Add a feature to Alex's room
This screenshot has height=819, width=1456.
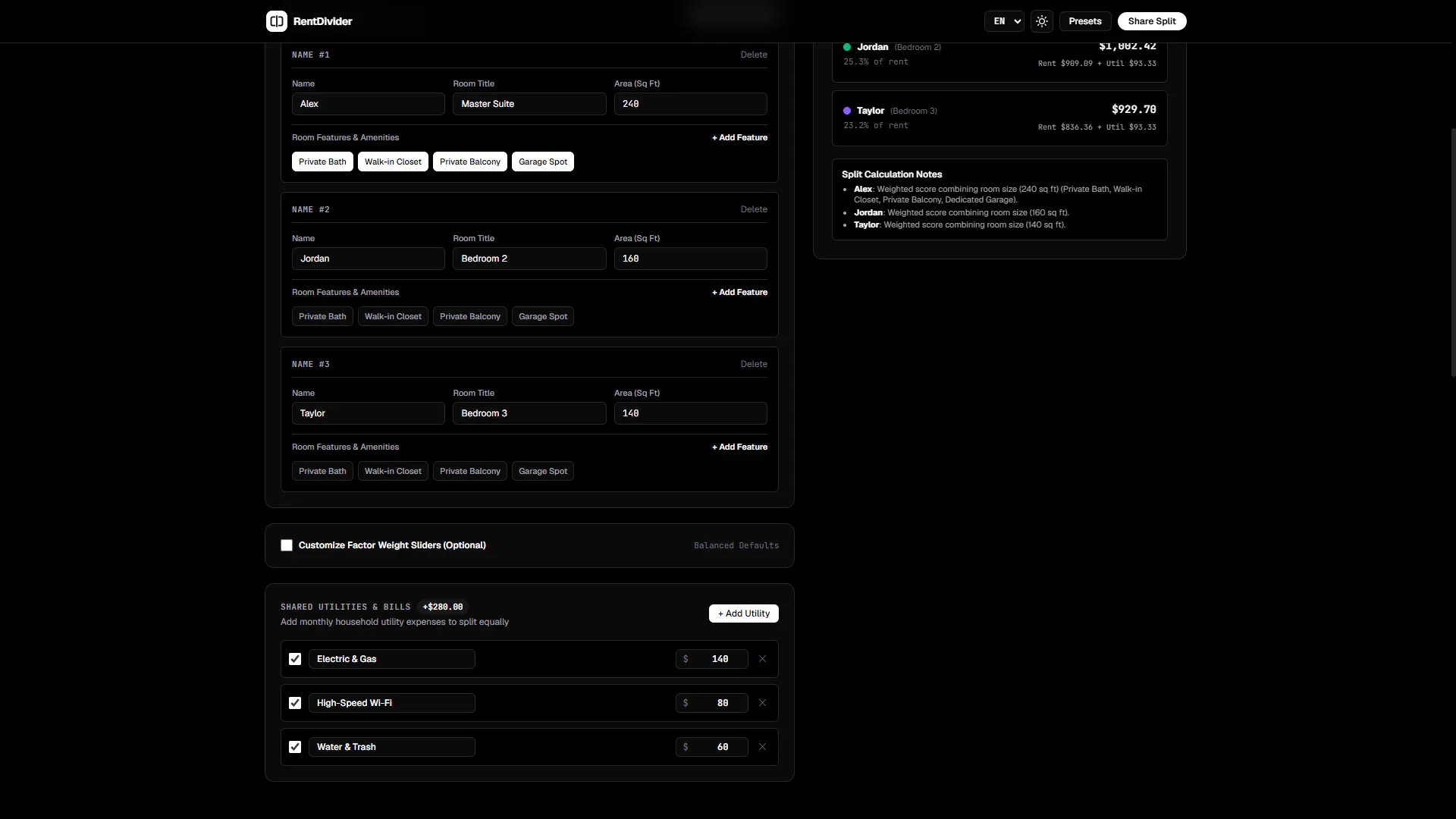coord(739,137)
